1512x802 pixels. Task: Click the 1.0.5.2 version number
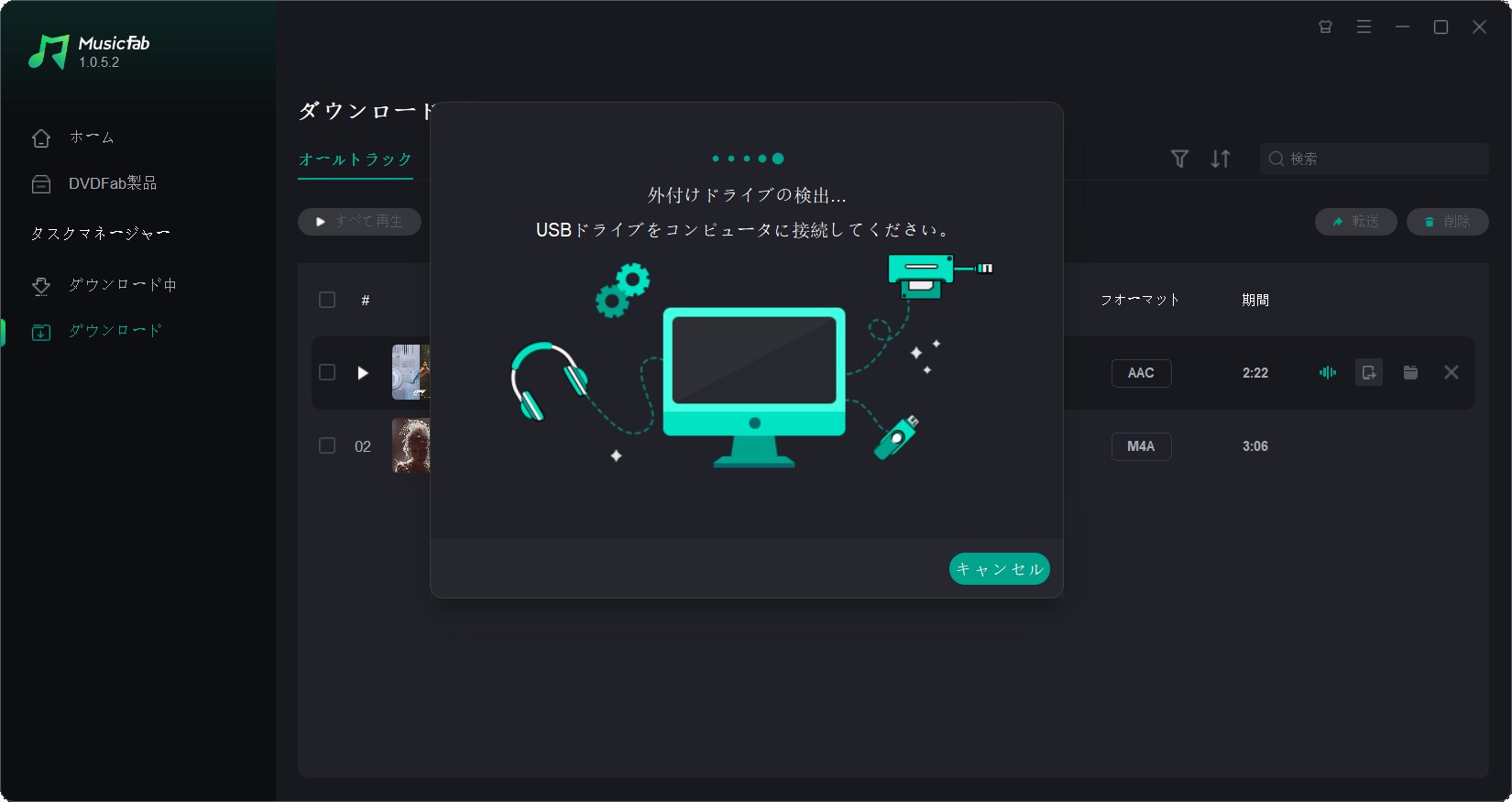click(99, 62)
